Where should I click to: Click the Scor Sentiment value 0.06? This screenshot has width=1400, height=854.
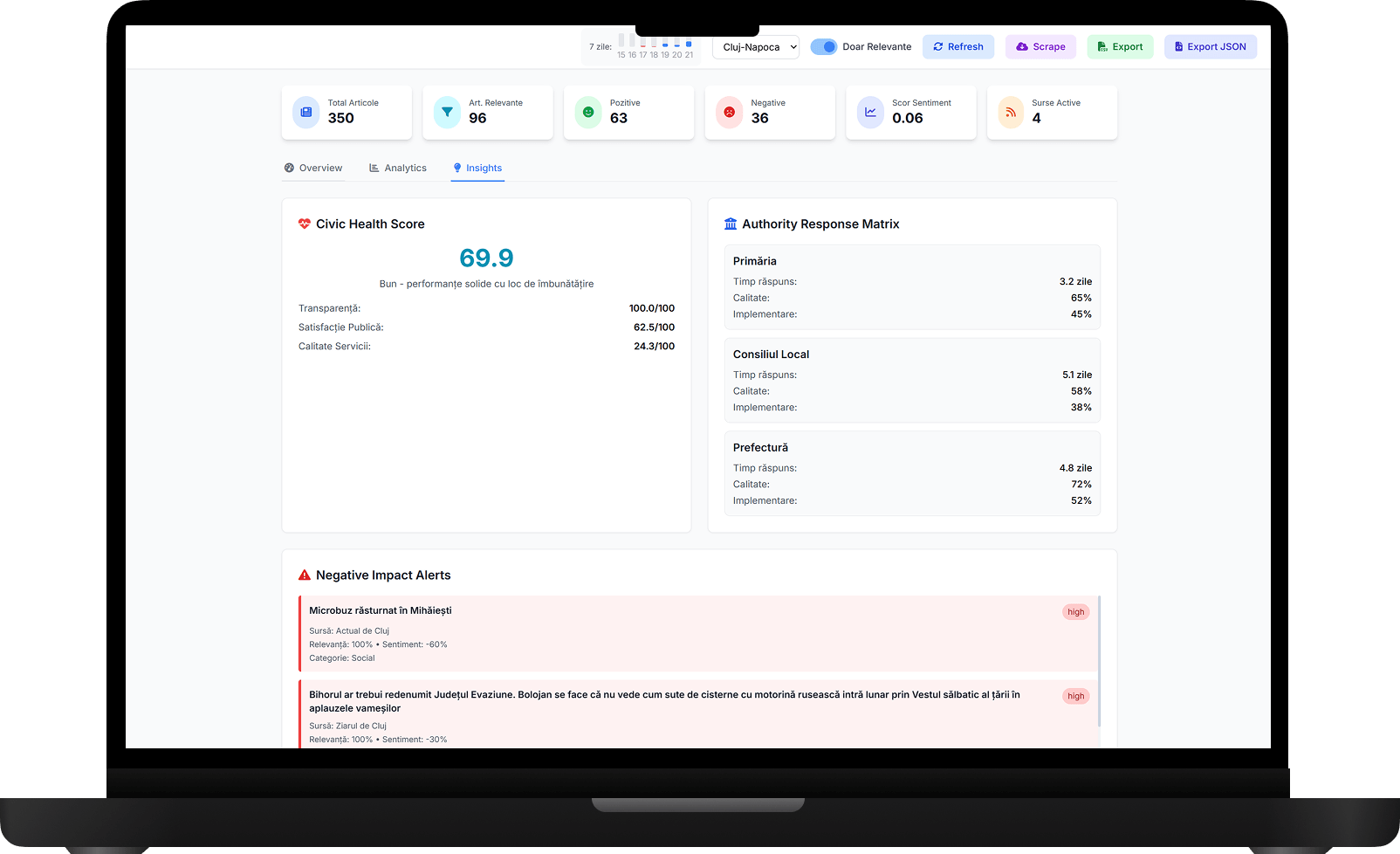click(x=908, y=118)
